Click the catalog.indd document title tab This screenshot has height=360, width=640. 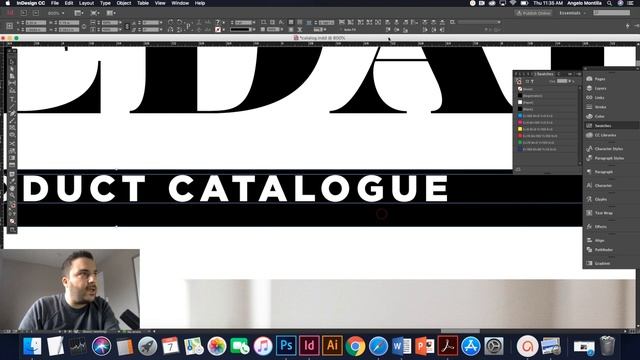320,38
